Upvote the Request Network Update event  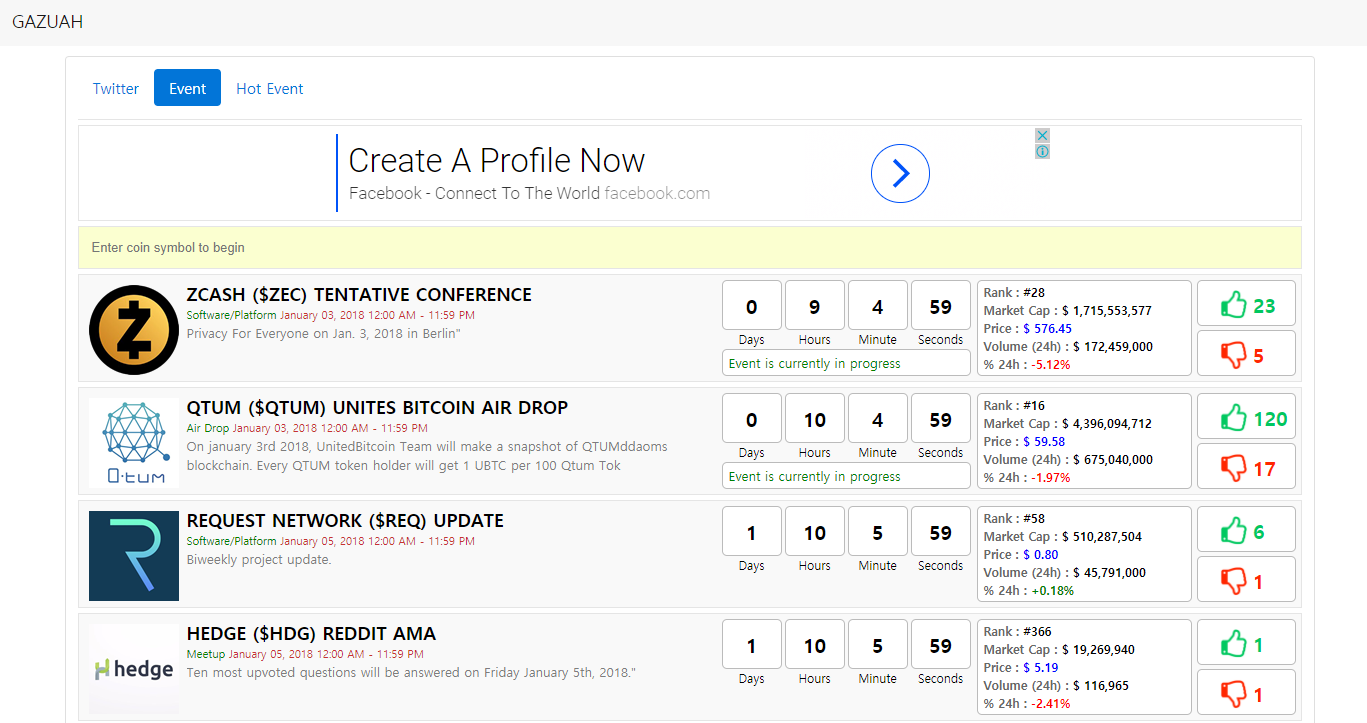1246,529
